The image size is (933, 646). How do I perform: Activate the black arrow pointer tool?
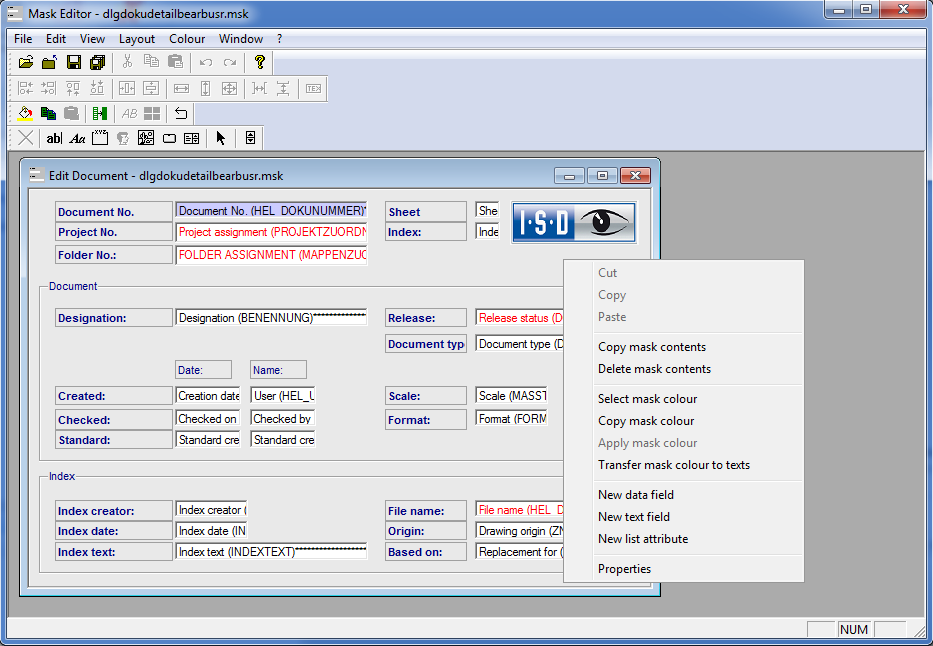tap(221, 138)
